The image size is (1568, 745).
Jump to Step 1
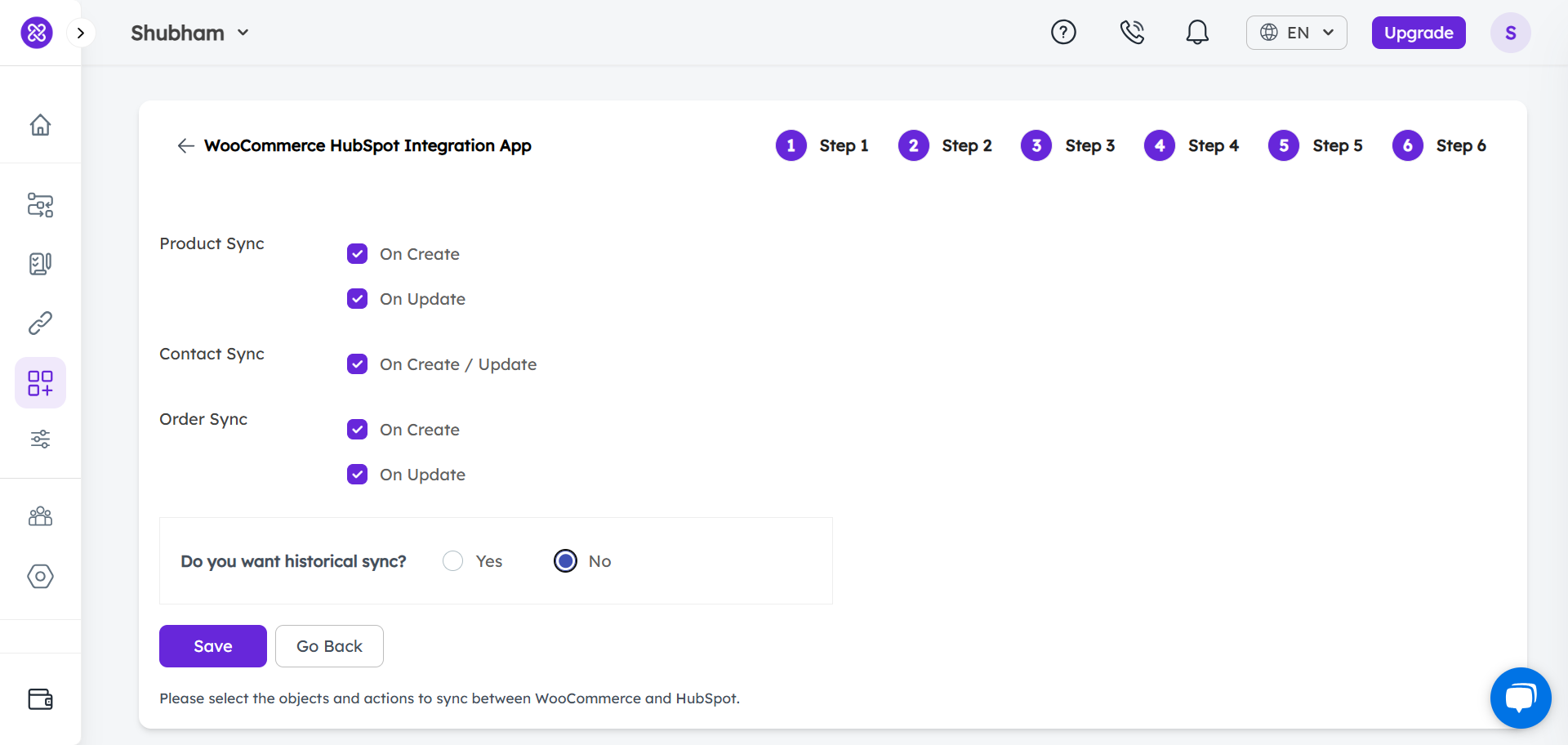click(x=822, y=145)
